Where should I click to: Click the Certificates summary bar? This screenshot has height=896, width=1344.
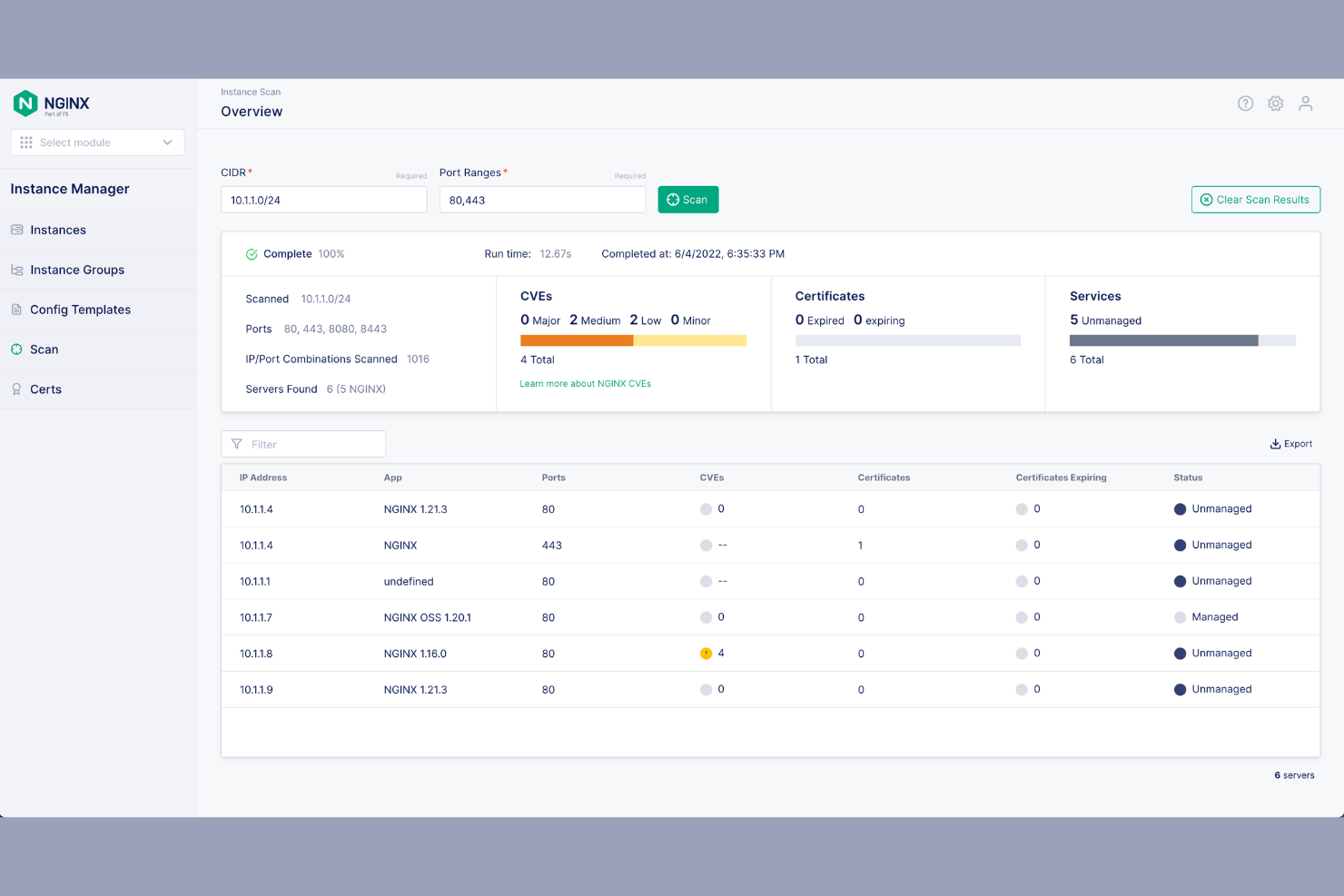coord(907,340)
